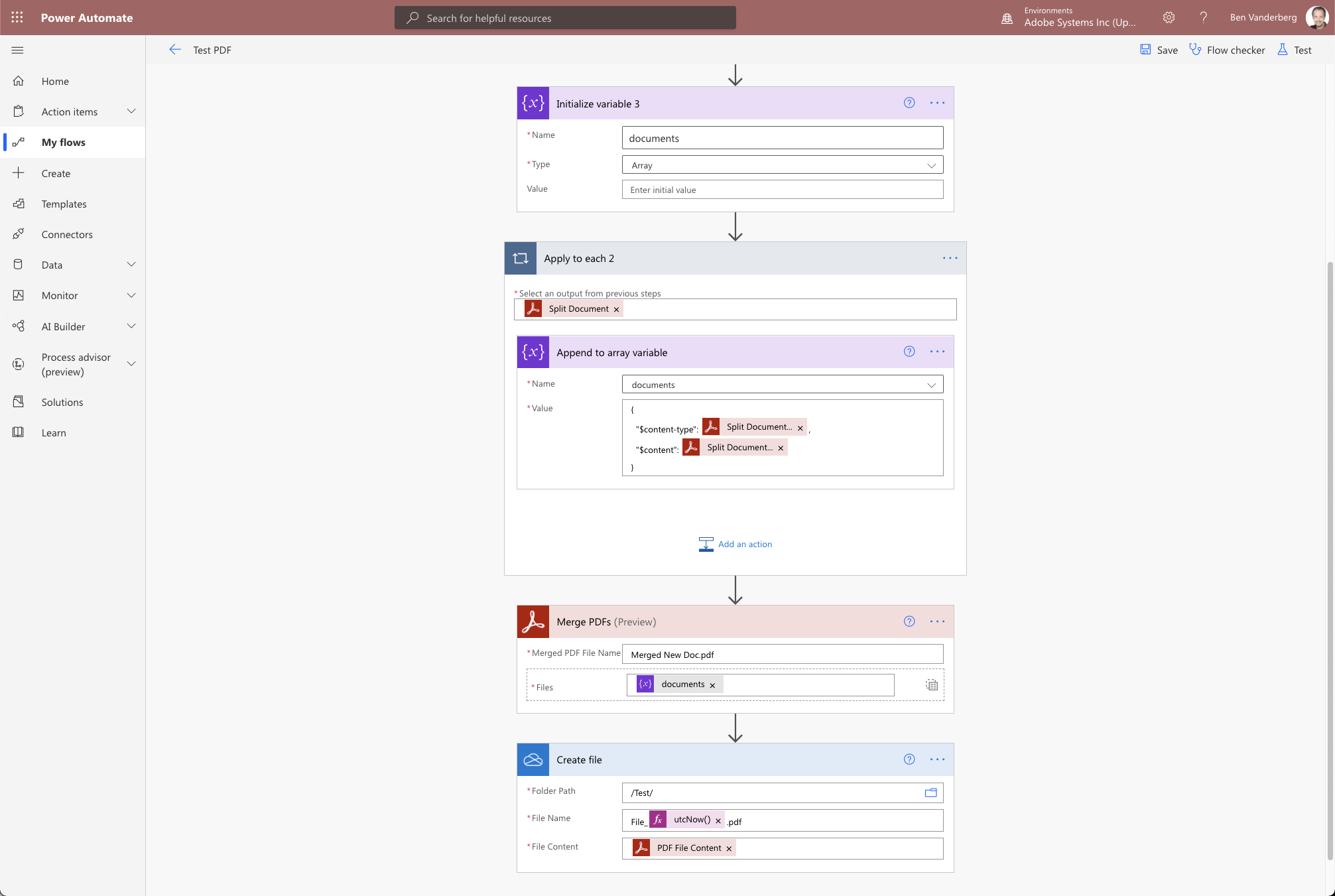Click the Add an action button

(x=735, y=544)
